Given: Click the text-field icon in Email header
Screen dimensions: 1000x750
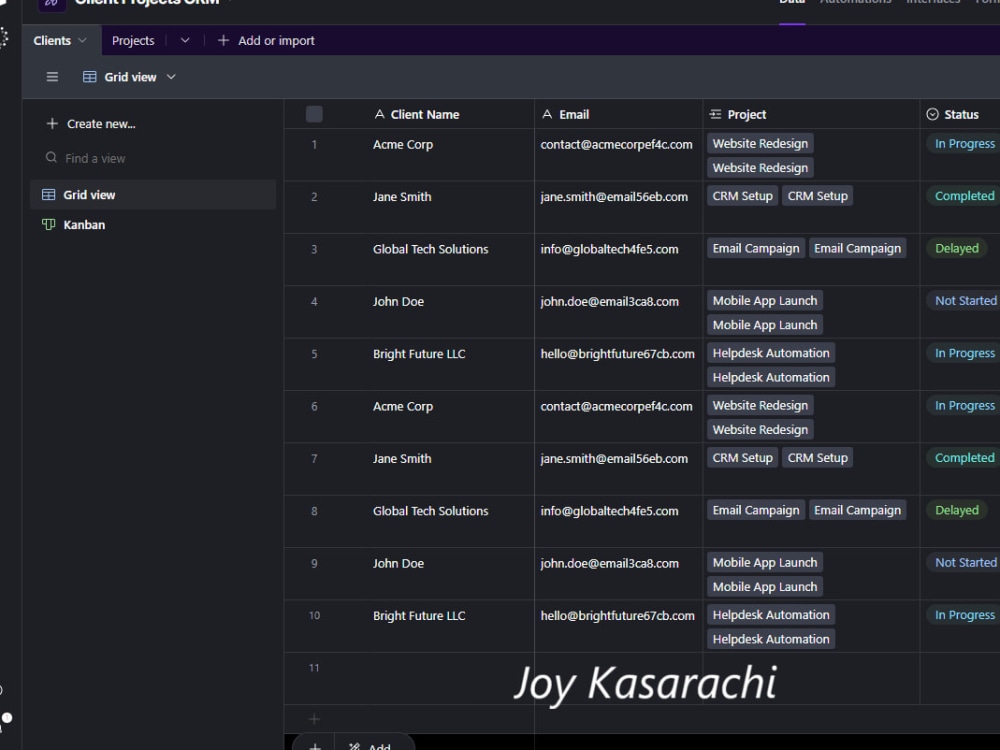Looking at the screenshot, I should [547, 114].
